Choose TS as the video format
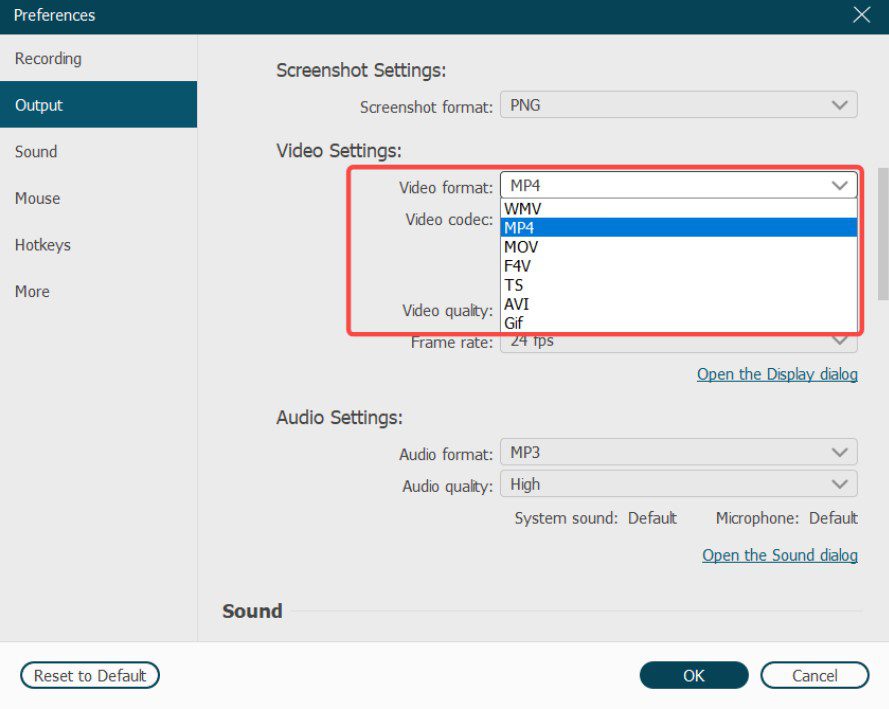Image resolution: width=889 pixels, height=709 pixels. pos(514,285)
